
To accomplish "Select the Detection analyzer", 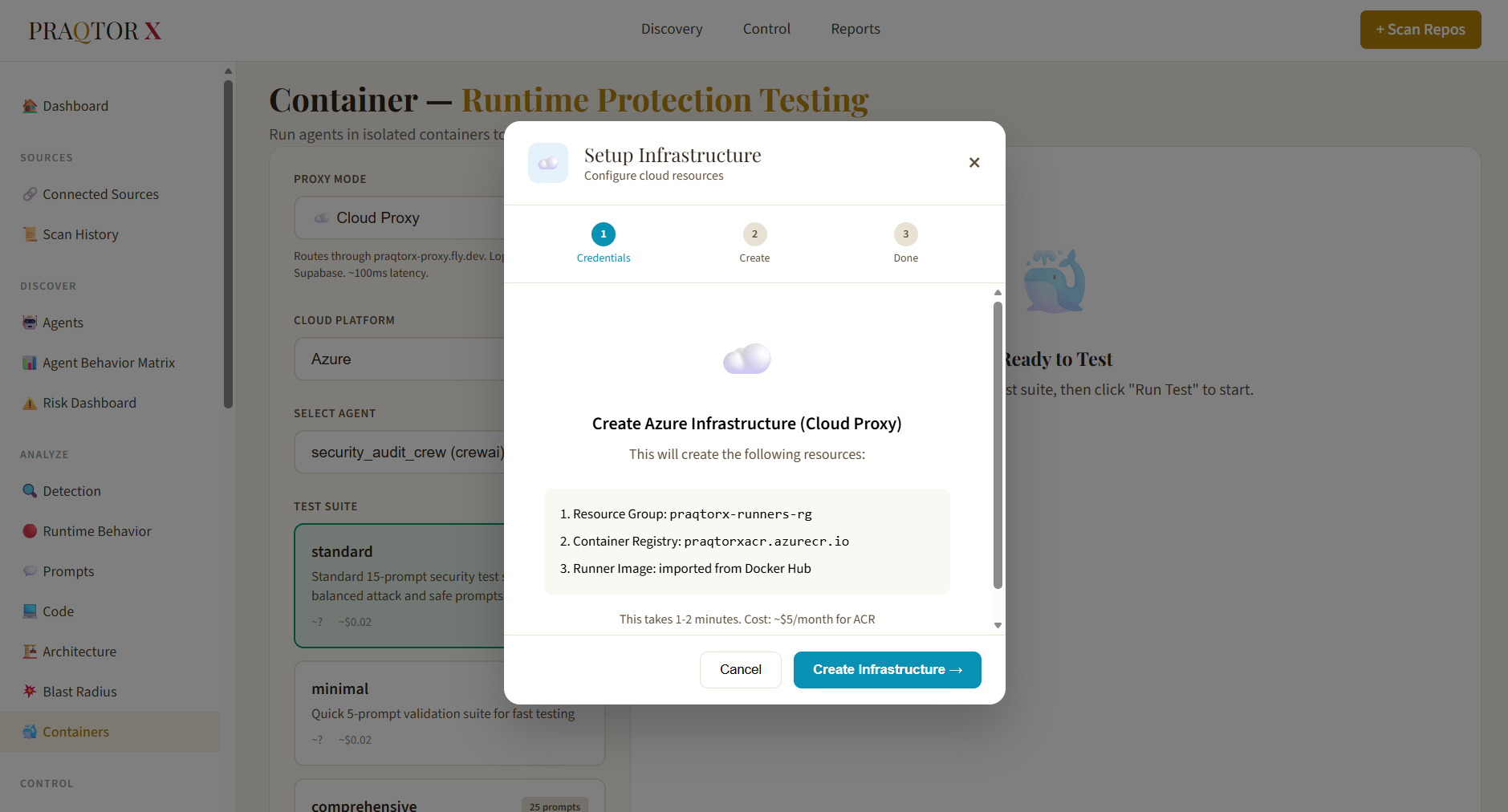I will (x=71, y=490).
